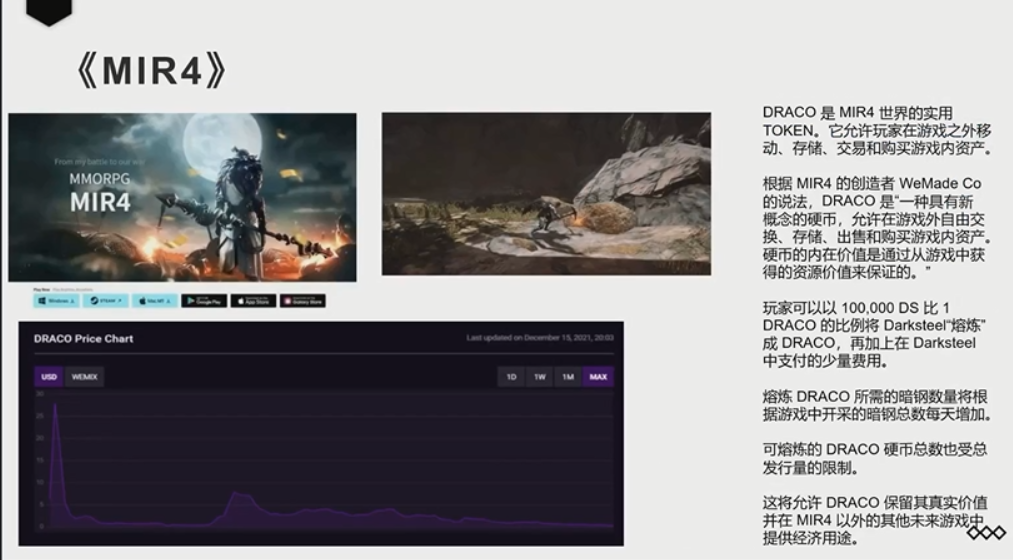Click the Mac download button
The image size is (1013, 560).
click(x=154, y=301)
